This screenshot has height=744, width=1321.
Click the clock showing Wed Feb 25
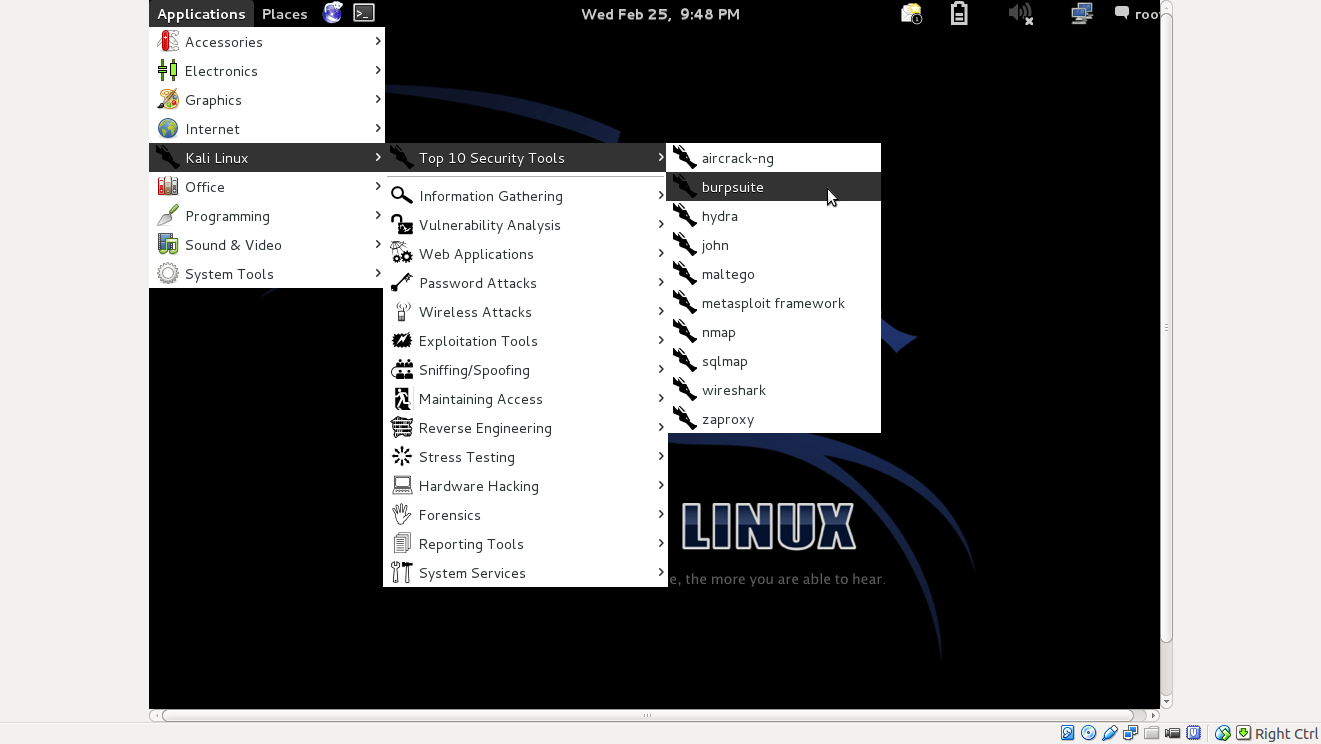pos(660,14)
